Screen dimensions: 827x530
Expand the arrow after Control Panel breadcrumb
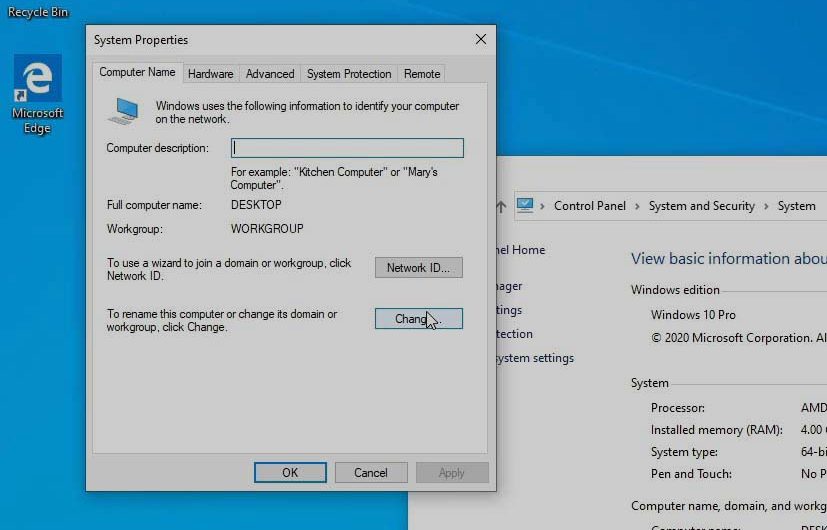point(637,206)
